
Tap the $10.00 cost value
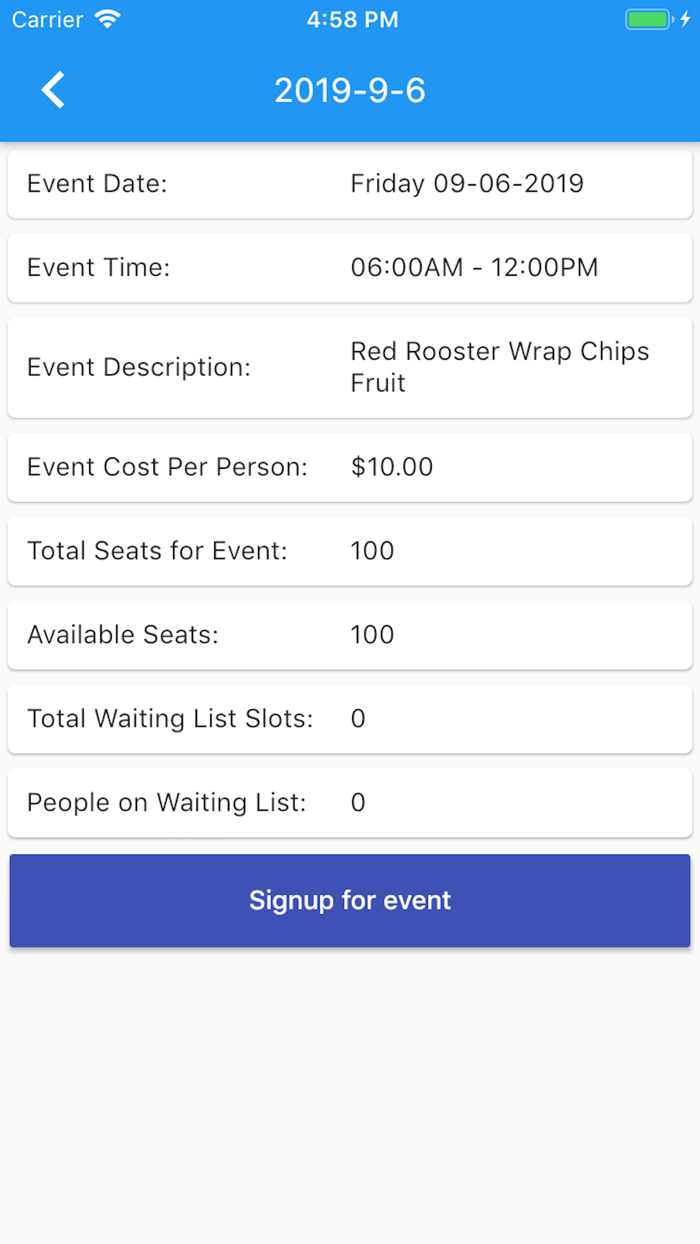(x=392, y=467)
